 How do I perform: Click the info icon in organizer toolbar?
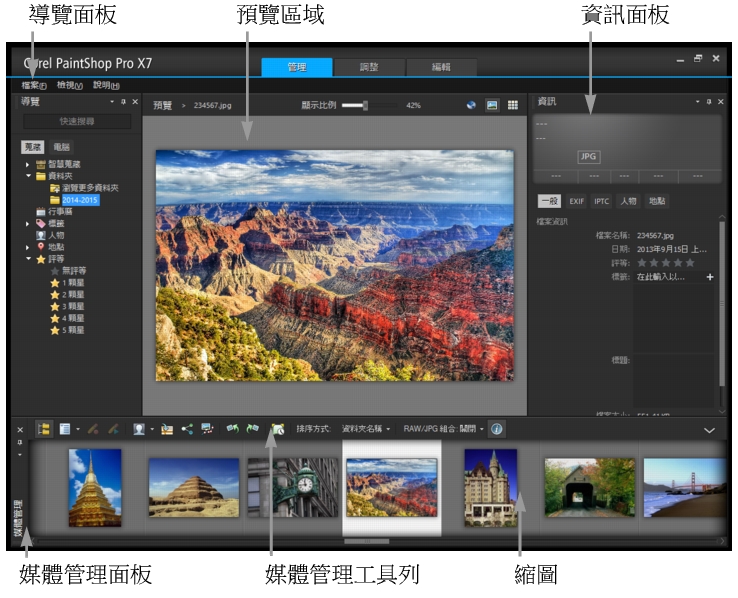tap(497, 428)
